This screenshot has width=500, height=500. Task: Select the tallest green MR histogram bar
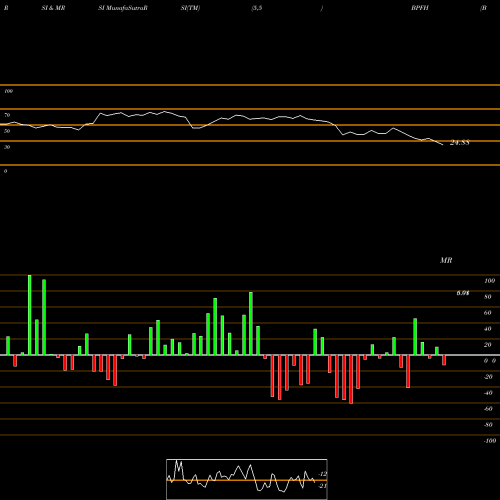click(30, 315)
